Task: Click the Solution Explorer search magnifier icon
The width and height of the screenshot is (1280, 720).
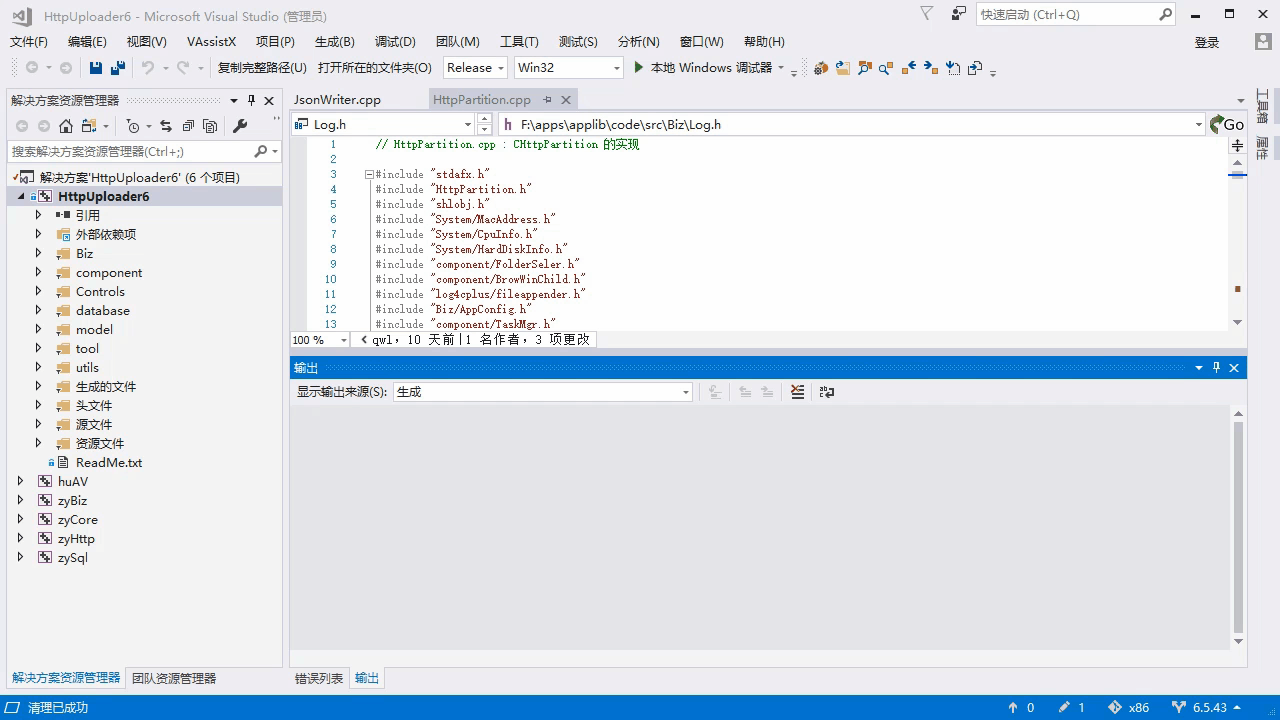Action: coord(261,151)
